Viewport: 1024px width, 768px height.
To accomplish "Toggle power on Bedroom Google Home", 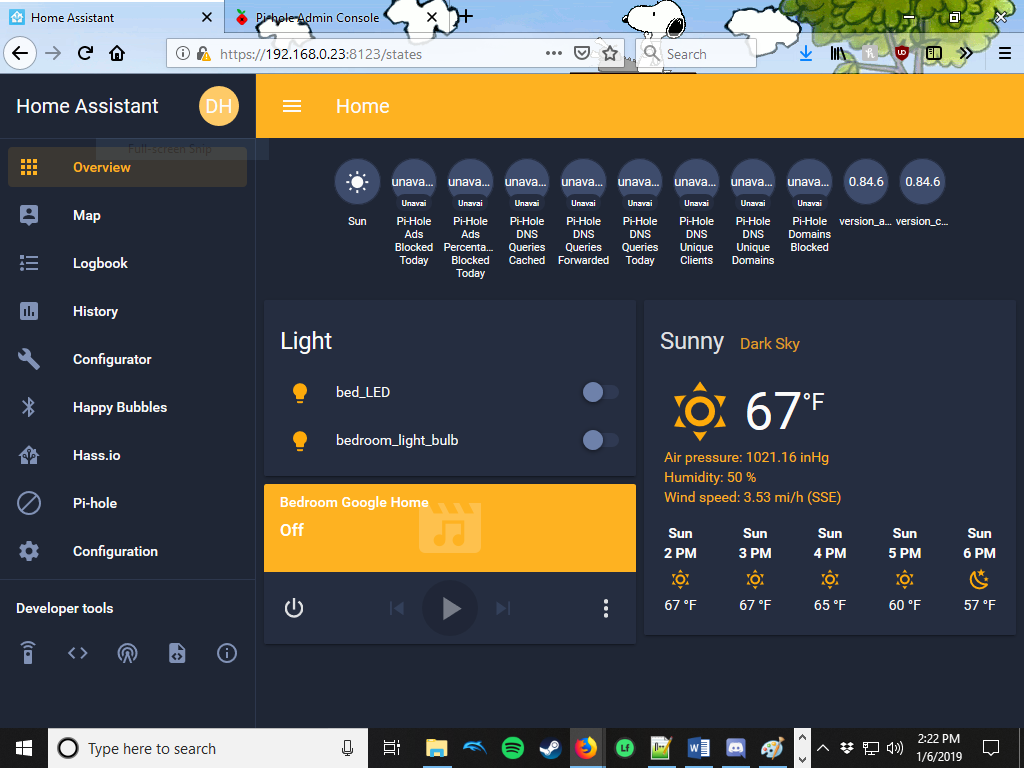I will pos(294,607).
